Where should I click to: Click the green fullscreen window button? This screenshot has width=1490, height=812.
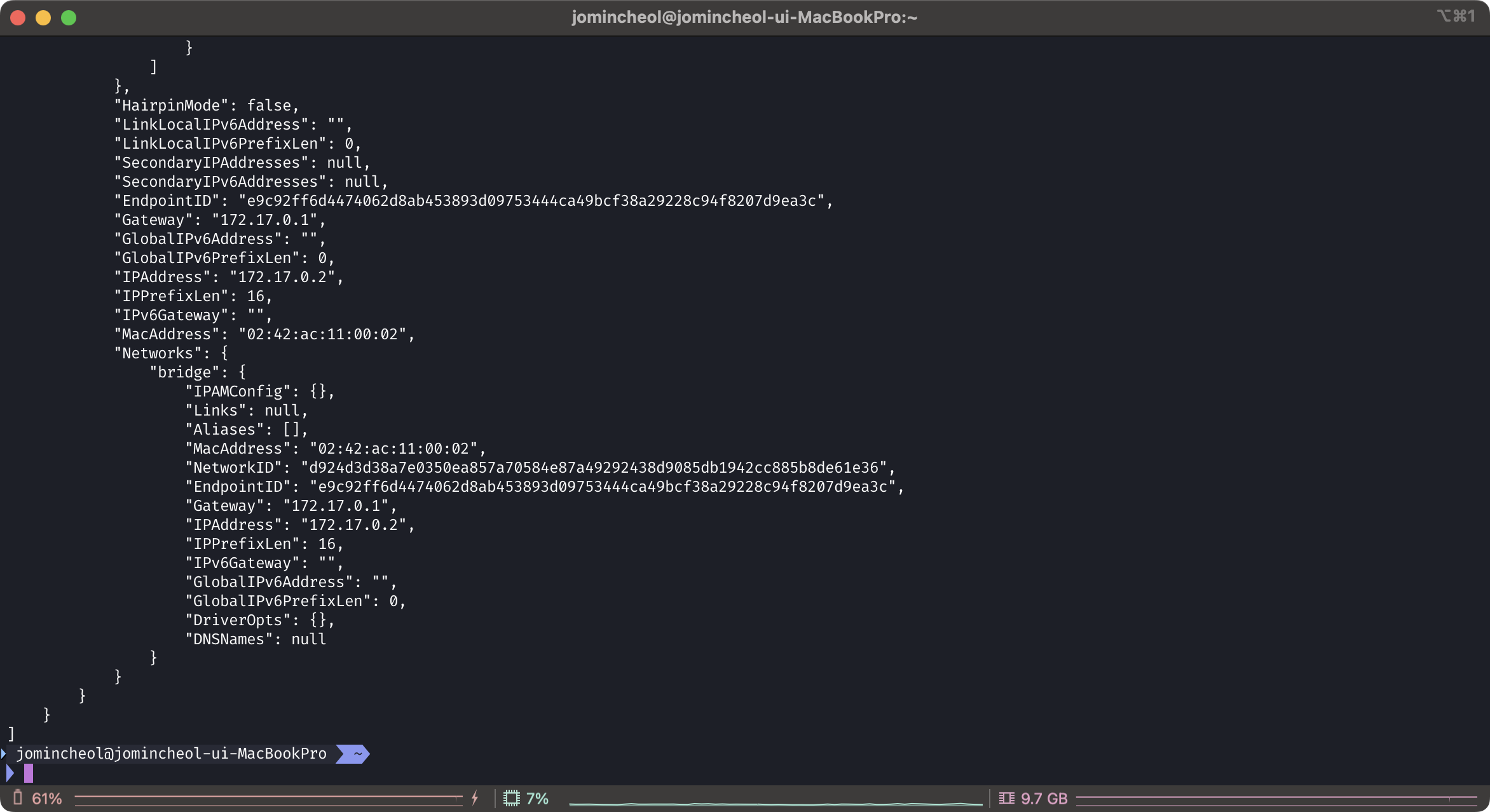point(69,18)
